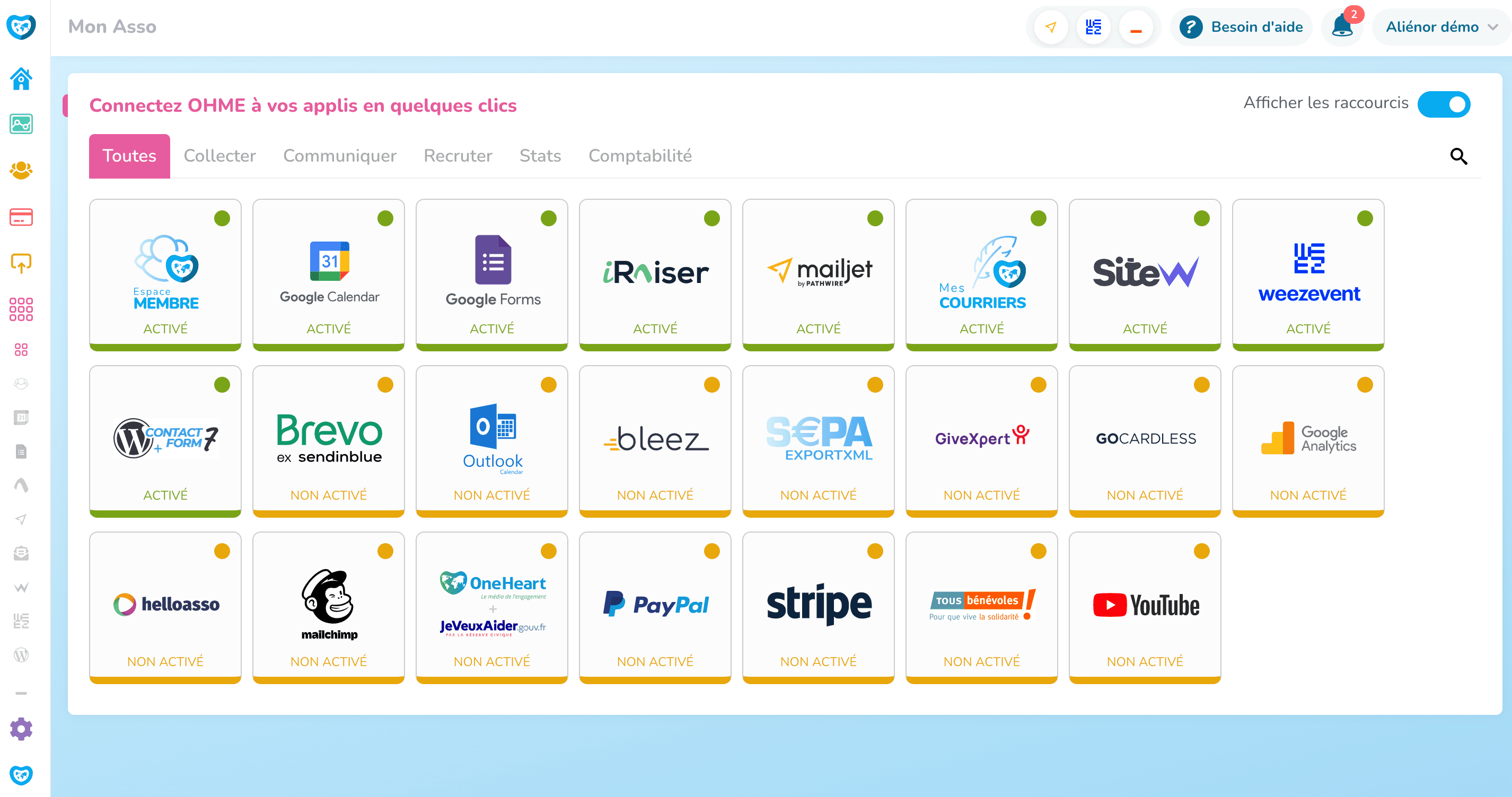
Task: Expand the Aliénor démo user menu
Action: (1440, 27)
